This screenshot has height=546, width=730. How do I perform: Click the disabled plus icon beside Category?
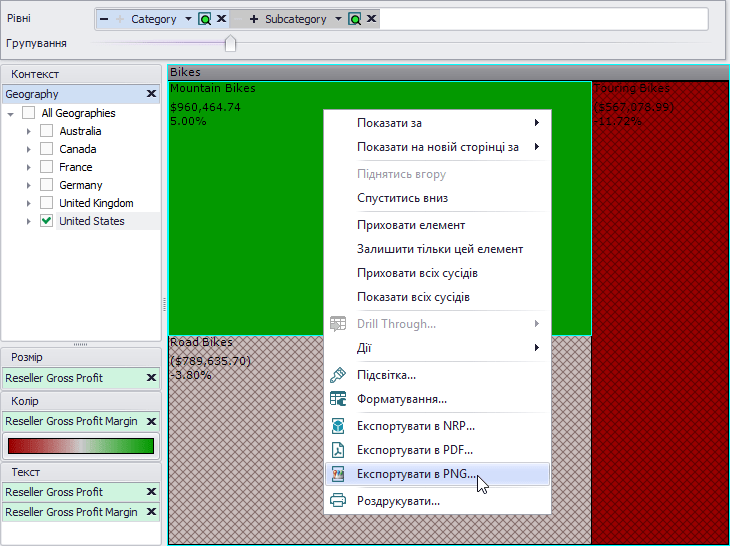[120, 19]
